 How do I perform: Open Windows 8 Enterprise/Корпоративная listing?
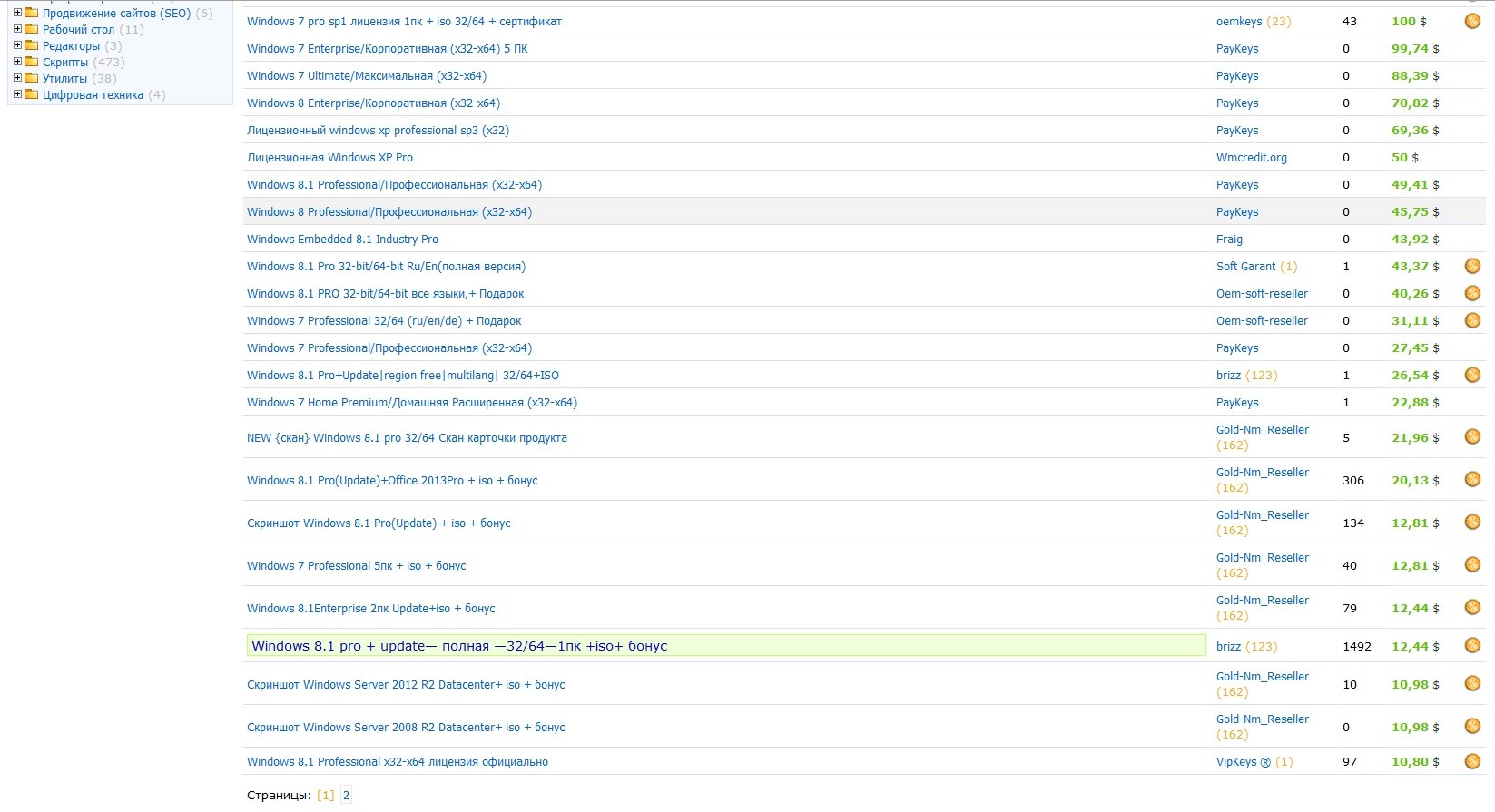tap(373, 103)
